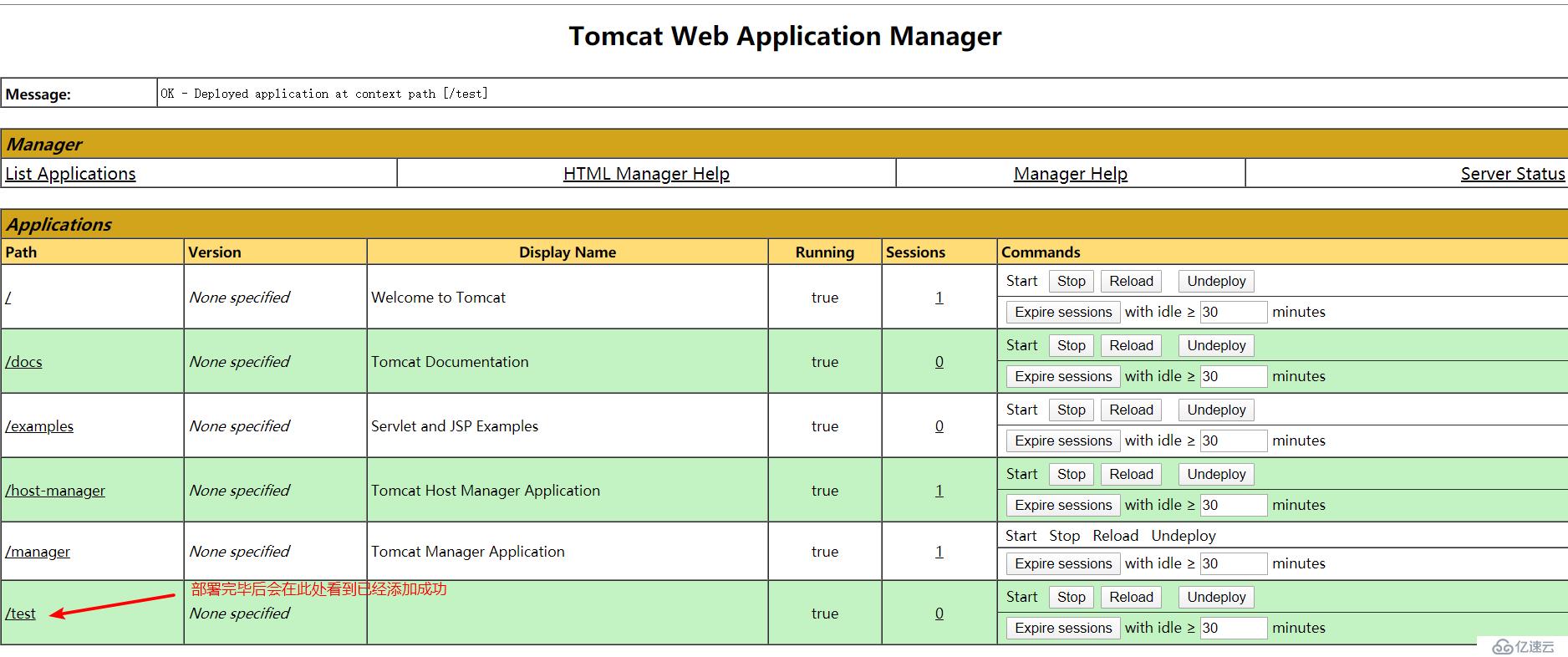
Task: Click the Running column header
Action: click(x=825, y=252)
